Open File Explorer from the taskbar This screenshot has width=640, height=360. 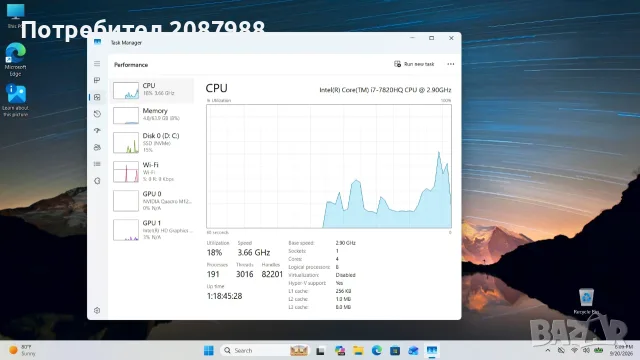click(358, 351)
